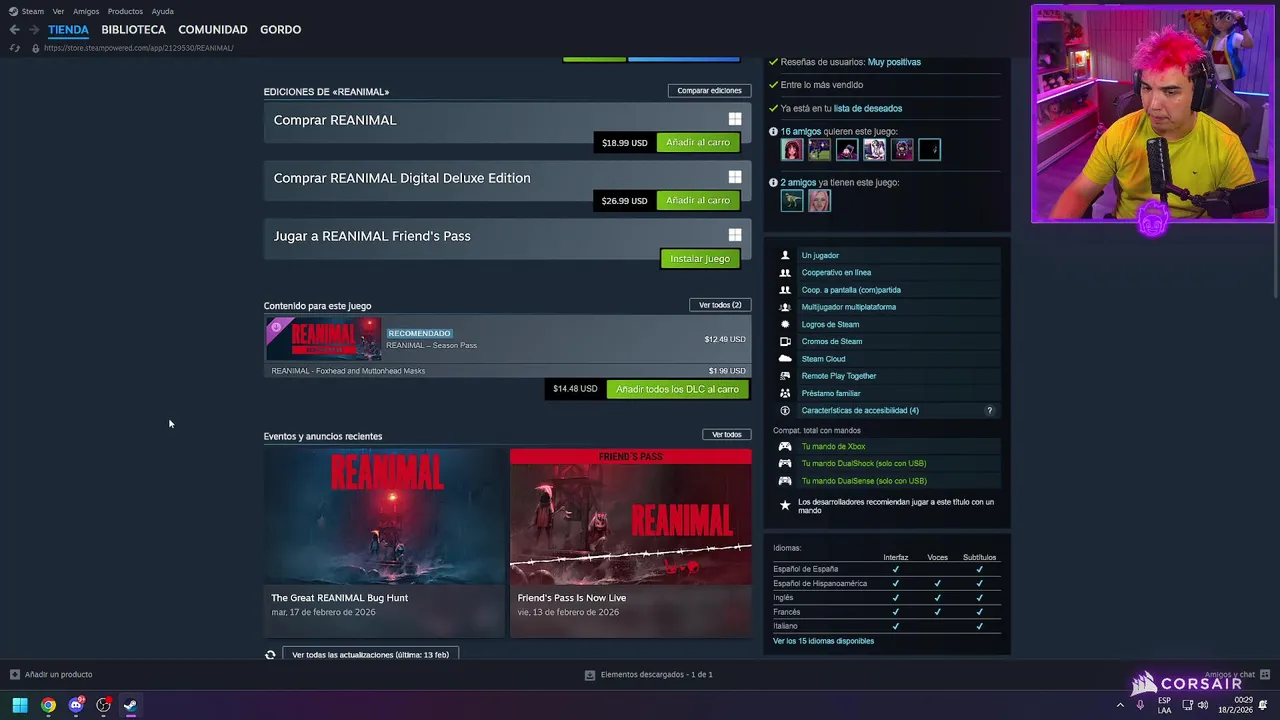
Task: Expand Ver los 15 idiomas disponibles
Action: 823,641
